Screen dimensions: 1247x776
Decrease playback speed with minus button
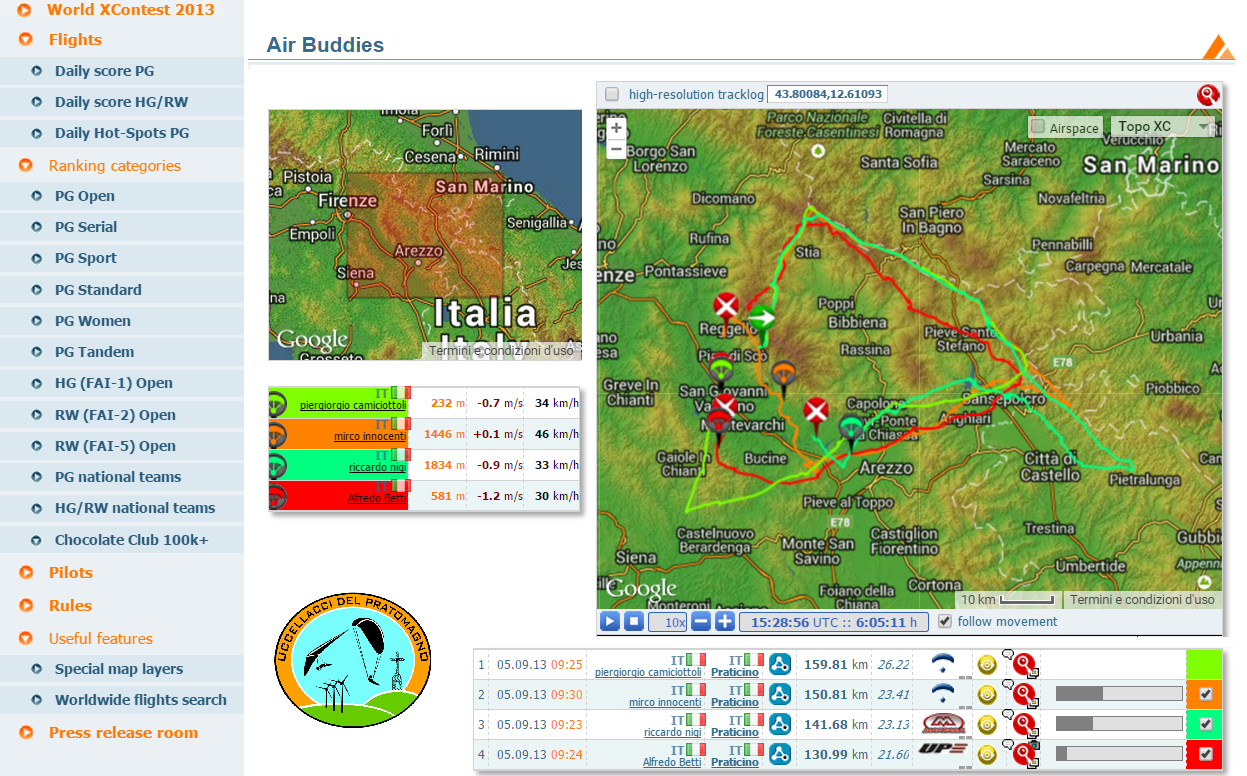701,622
